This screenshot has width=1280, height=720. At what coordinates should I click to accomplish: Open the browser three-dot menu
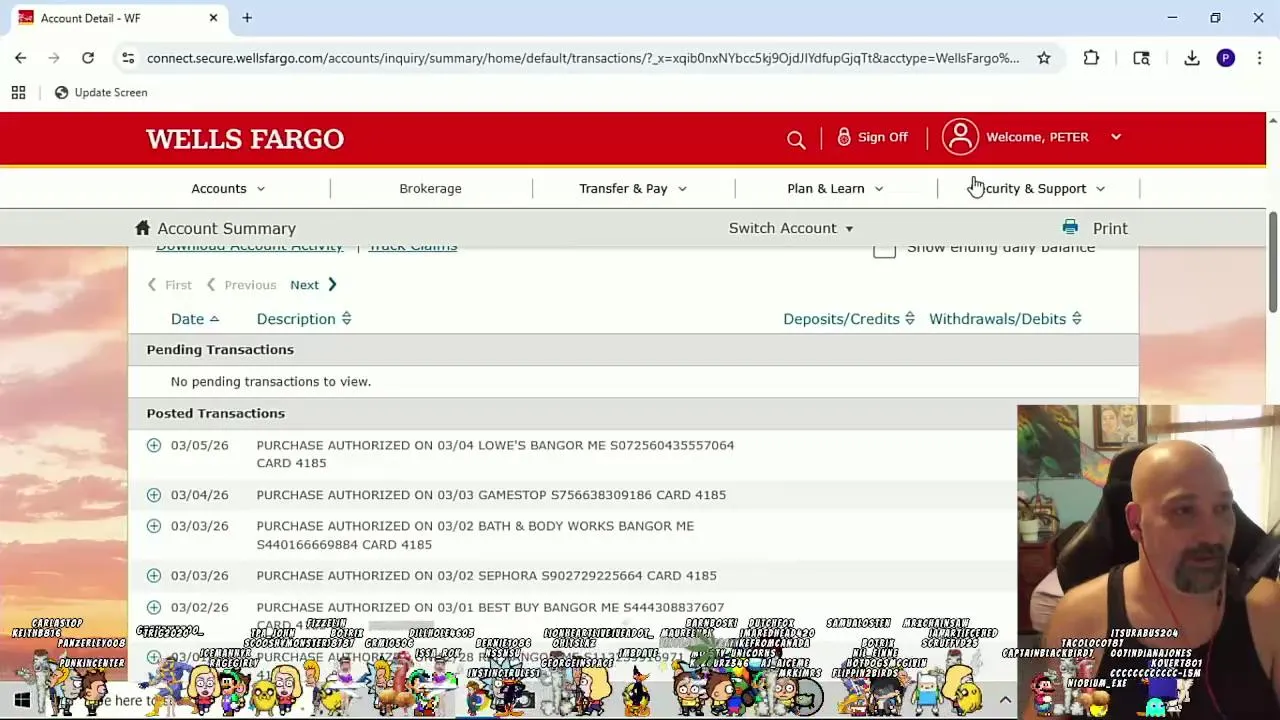click(1259, 58)
